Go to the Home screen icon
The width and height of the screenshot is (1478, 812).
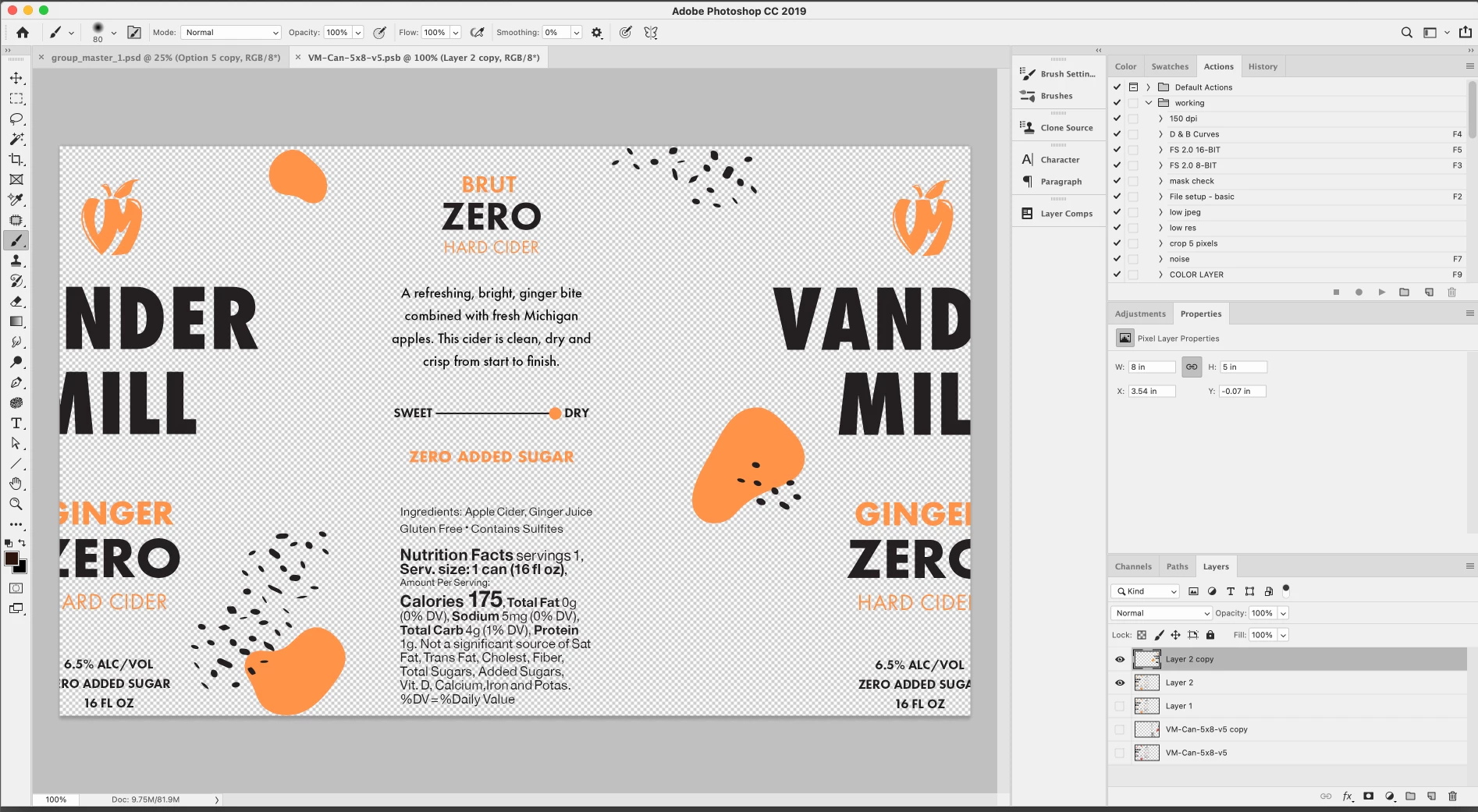coord(23,32)
